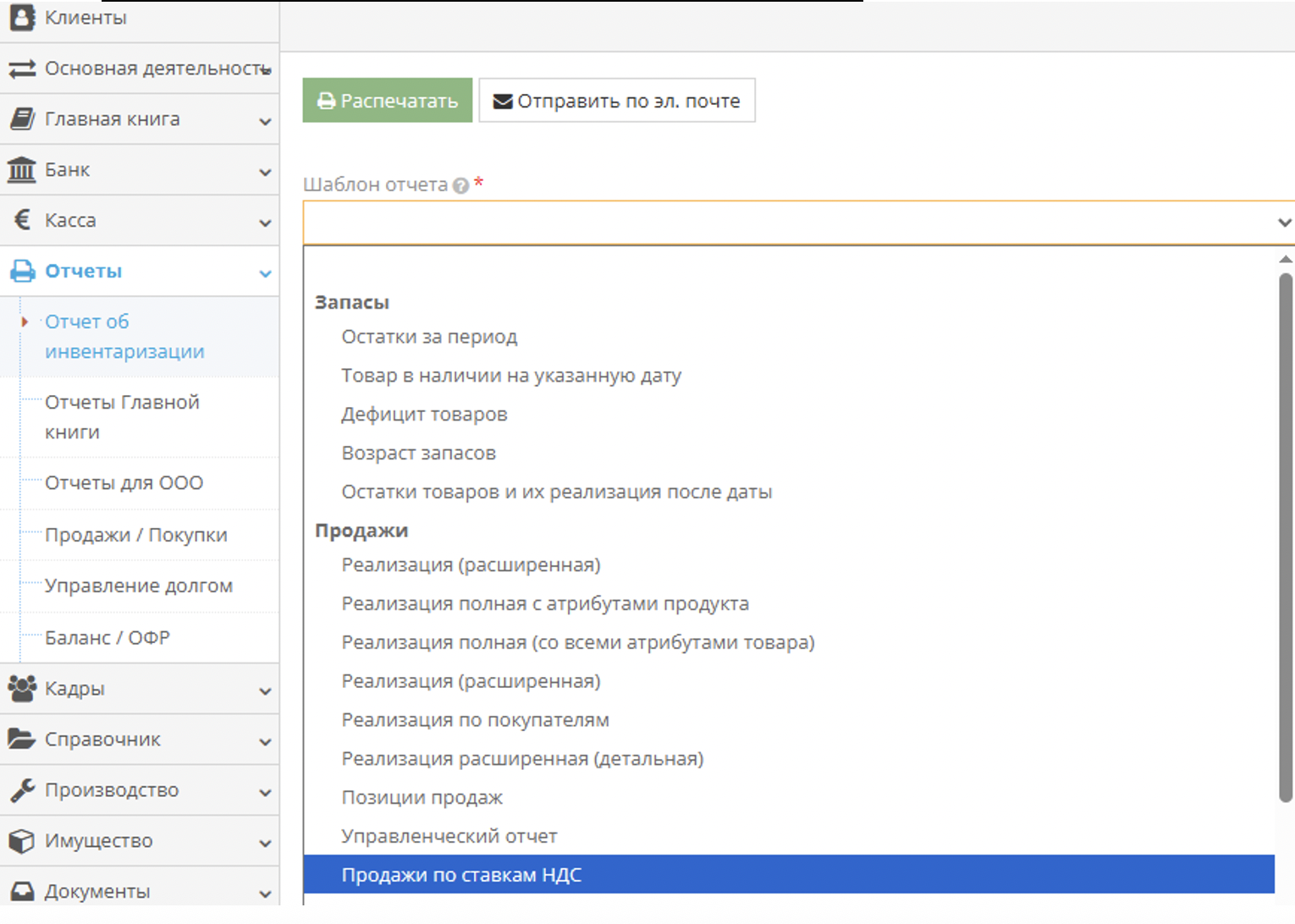This screenshot has height=924, width=1295.
Task: Click the help question mark near Шаблон отчета
Action: point(460,185)
